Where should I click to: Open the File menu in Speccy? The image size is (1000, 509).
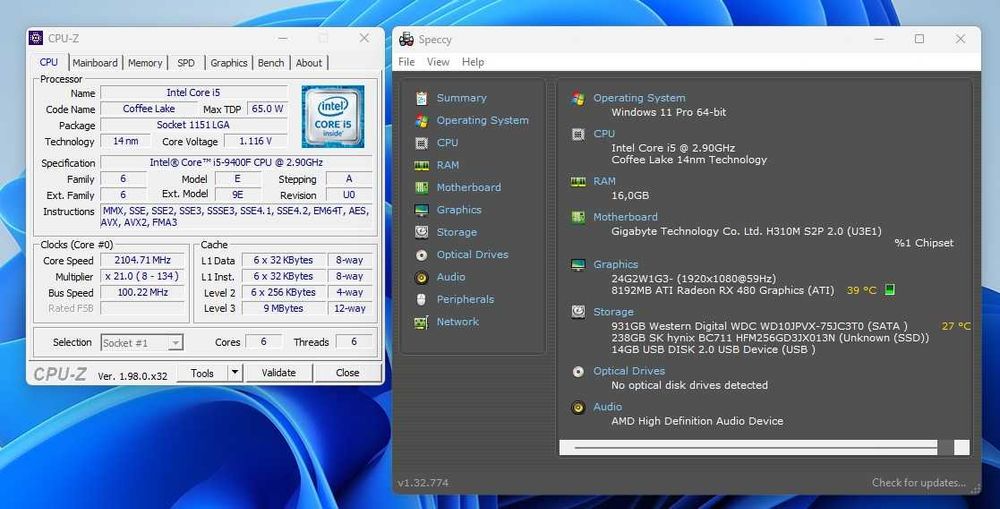tap(406, 62)
